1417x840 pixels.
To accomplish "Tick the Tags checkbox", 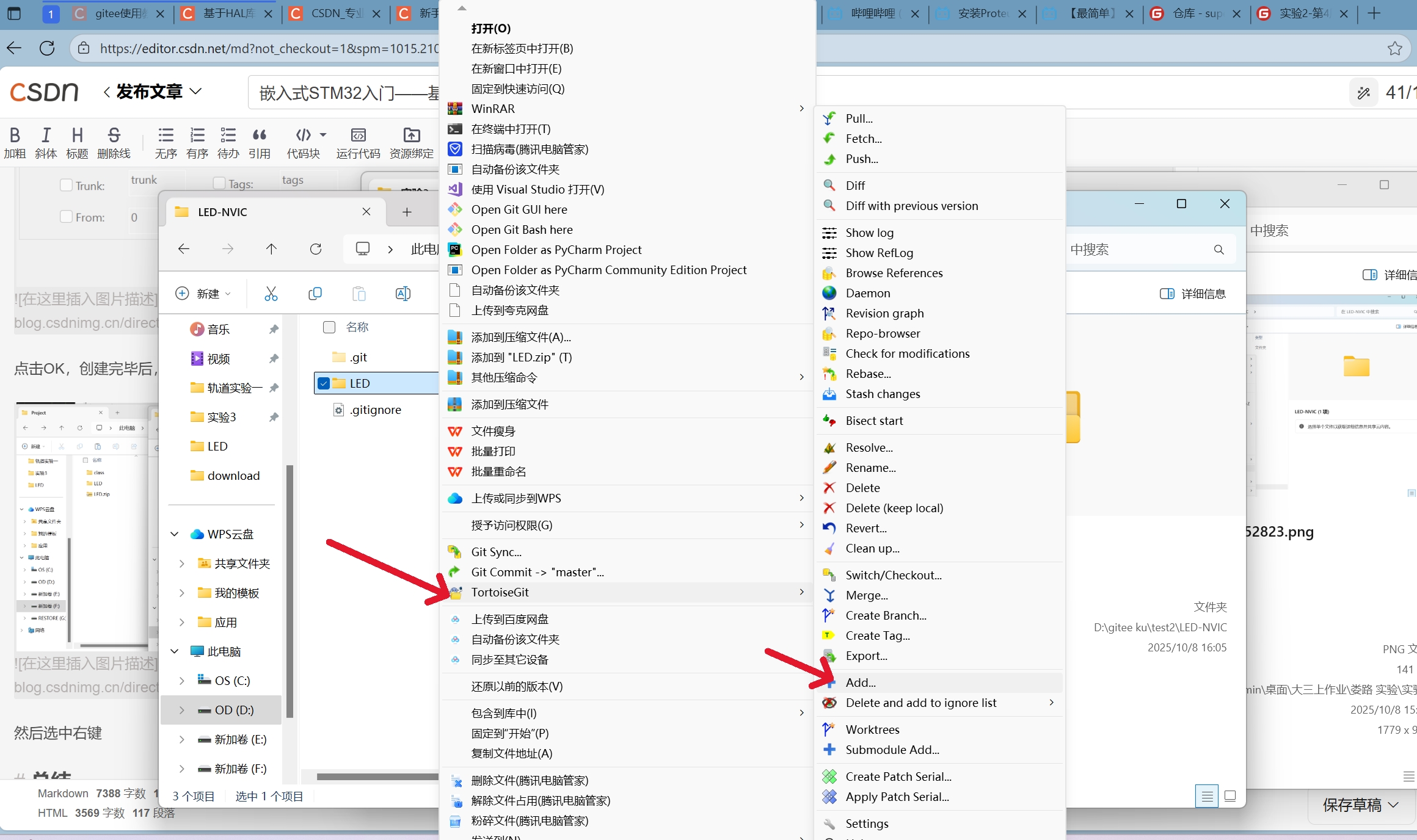I will [x=219, y=183].
